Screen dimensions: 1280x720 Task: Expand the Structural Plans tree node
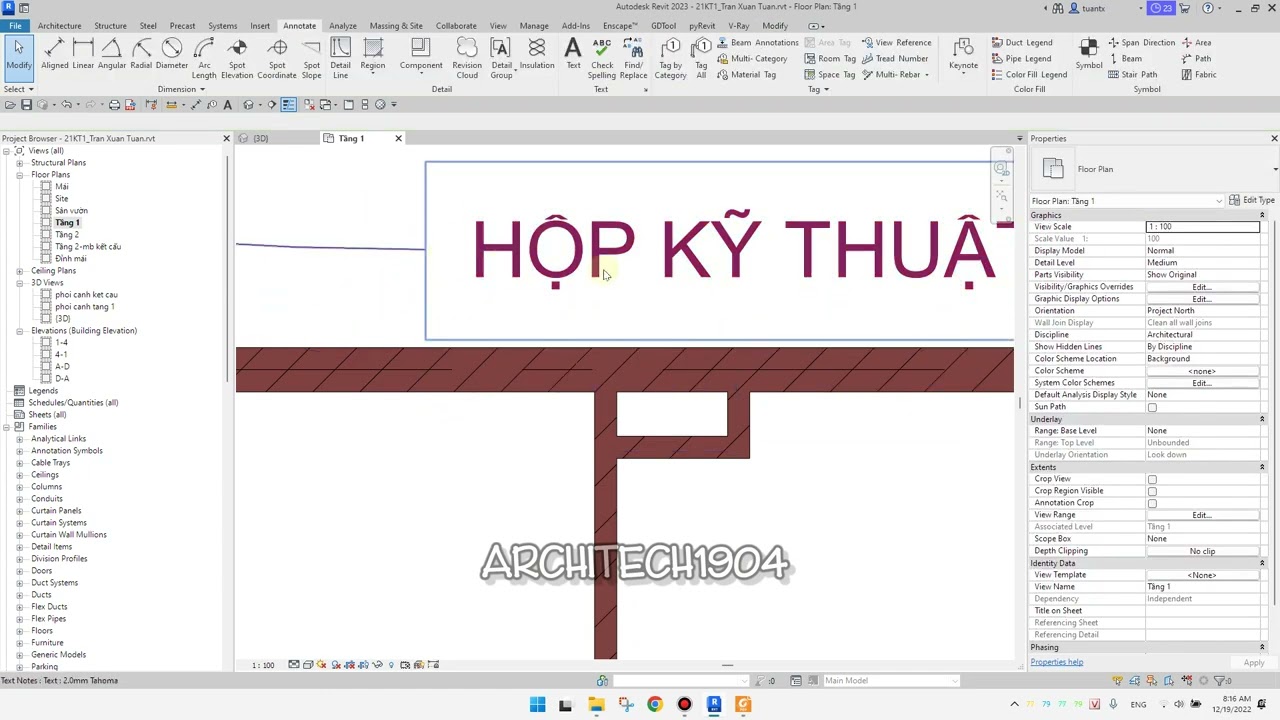click(x=19, y=163)
